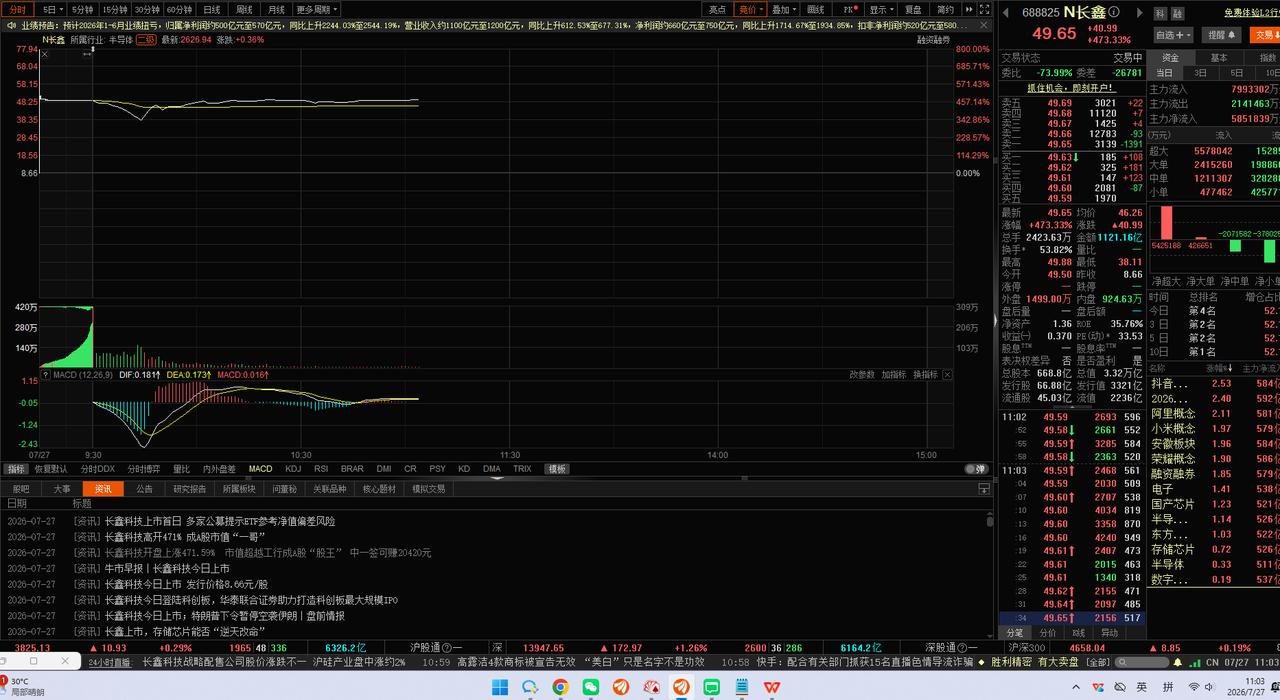Select 分时 intraday chart tab
The width and height of the screenshot is (1280, 700).
pyautogui.click(x=18, y=9)
